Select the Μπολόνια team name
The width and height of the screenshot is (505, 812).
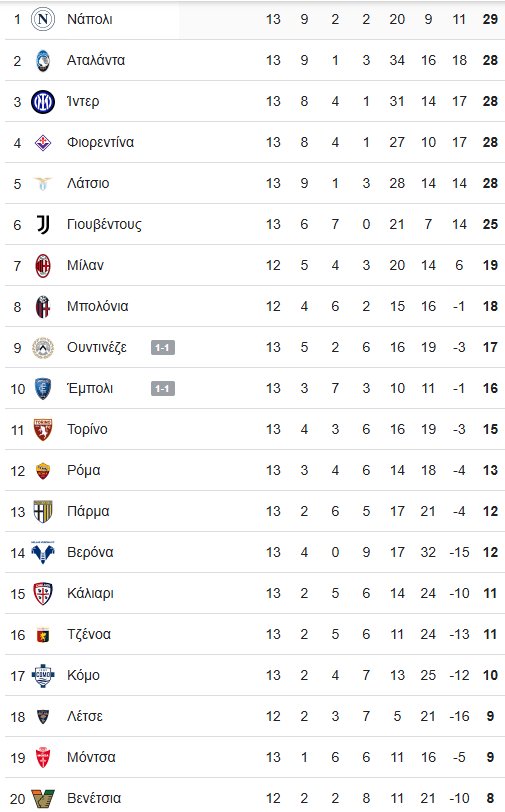tap(97, 307)
